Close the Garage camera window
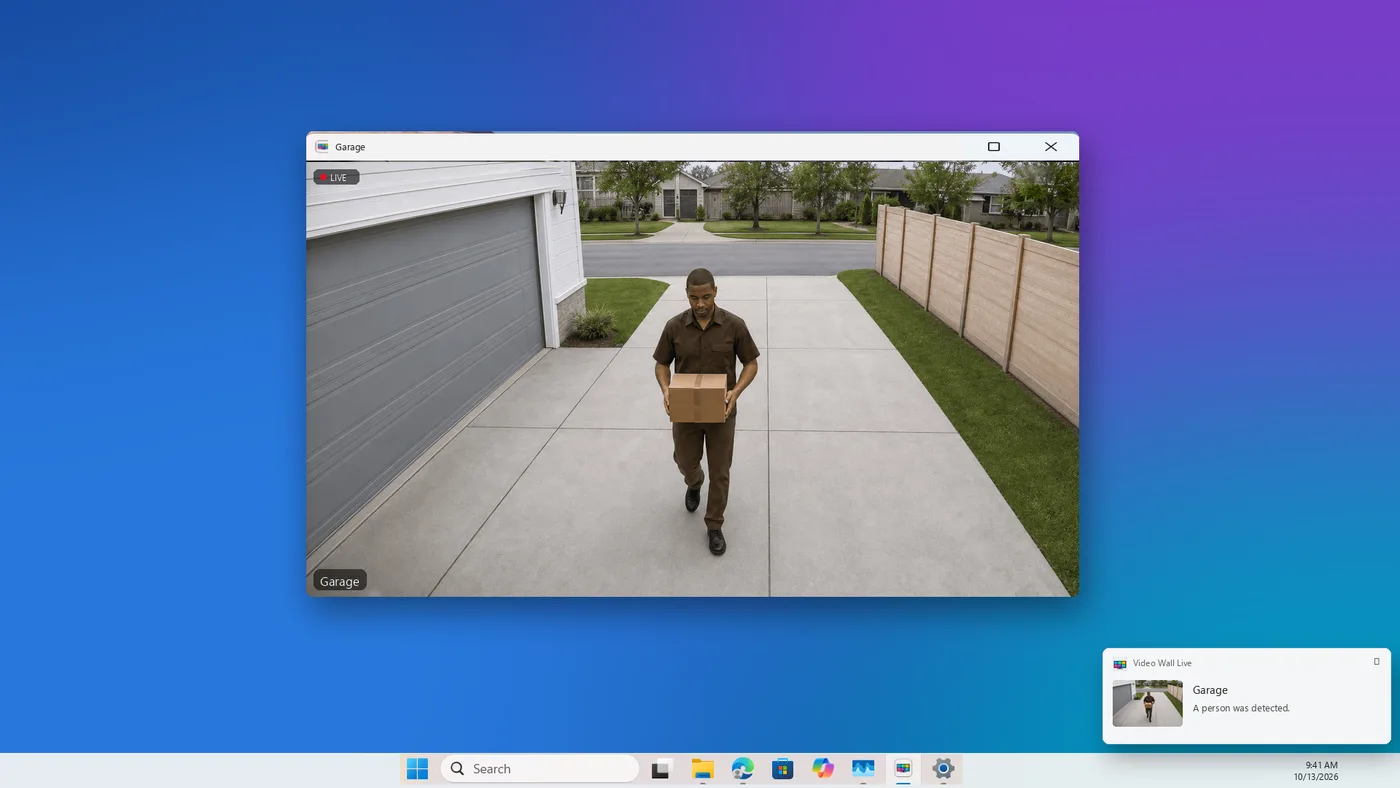The image size is (1400, 788). tap(1051, 147)
